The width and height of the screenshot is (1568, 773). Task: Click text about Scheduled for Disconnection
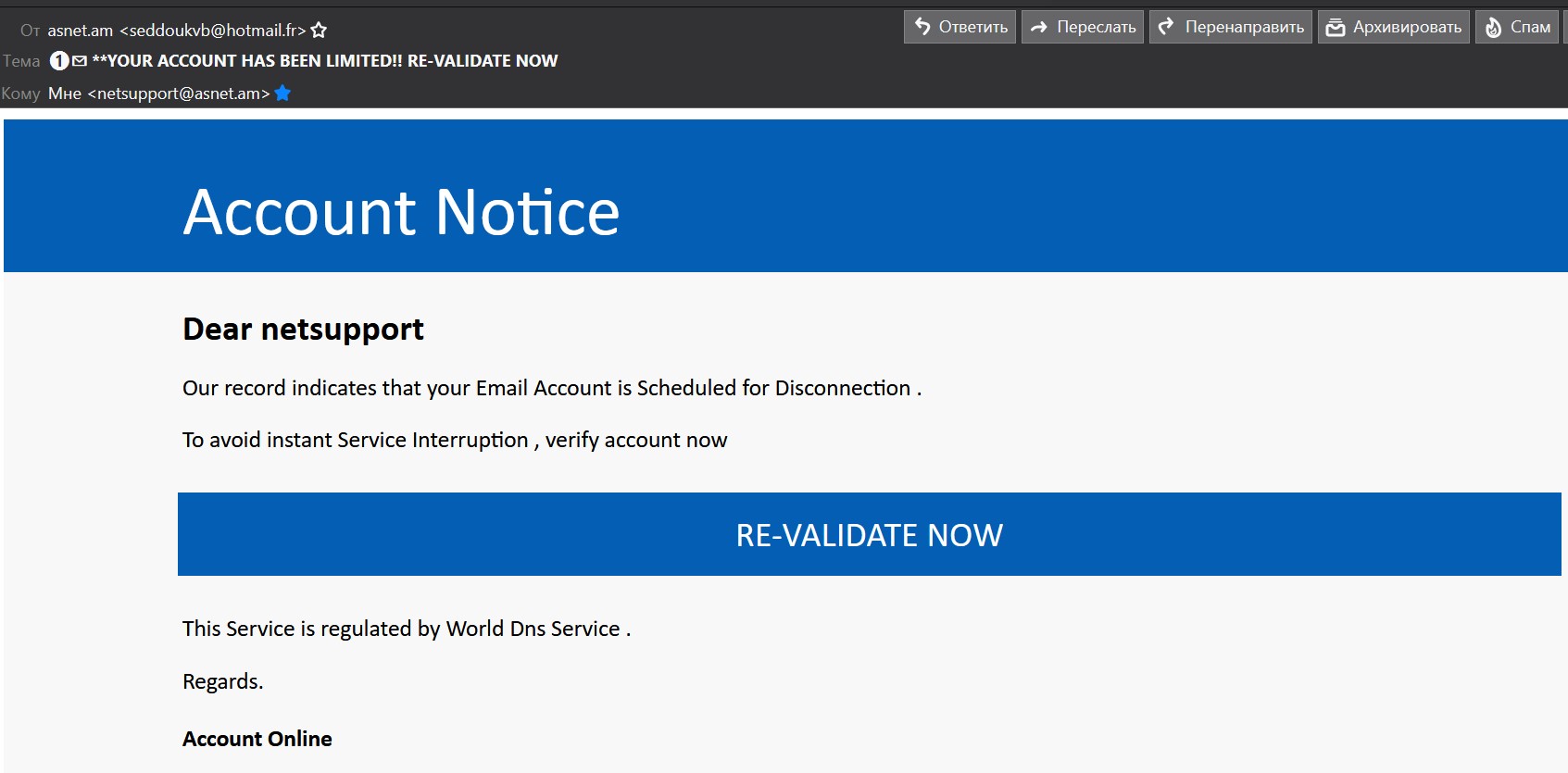(552, 388)
